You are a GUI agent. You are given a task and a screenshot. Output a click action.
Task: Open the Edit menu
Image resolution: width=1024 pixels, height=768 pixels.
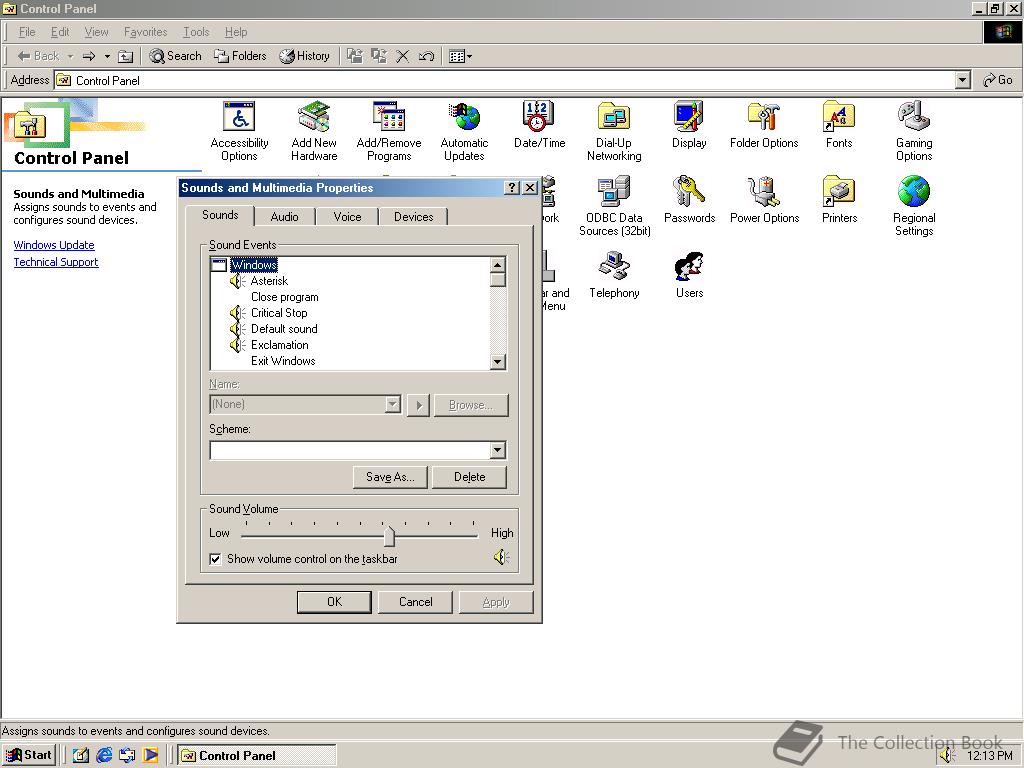point(60,32)
